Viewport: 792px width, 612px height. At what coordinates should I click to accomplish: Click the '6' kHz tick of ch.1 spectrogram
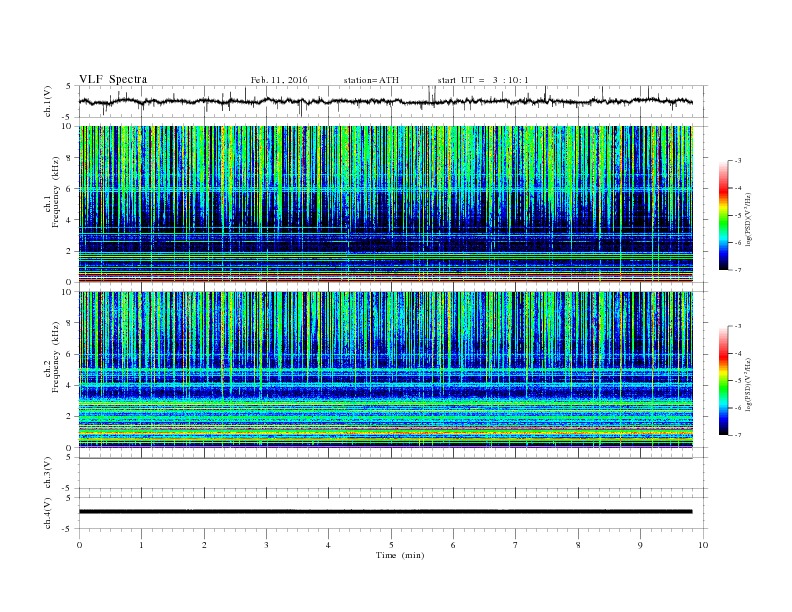[70, 189]
